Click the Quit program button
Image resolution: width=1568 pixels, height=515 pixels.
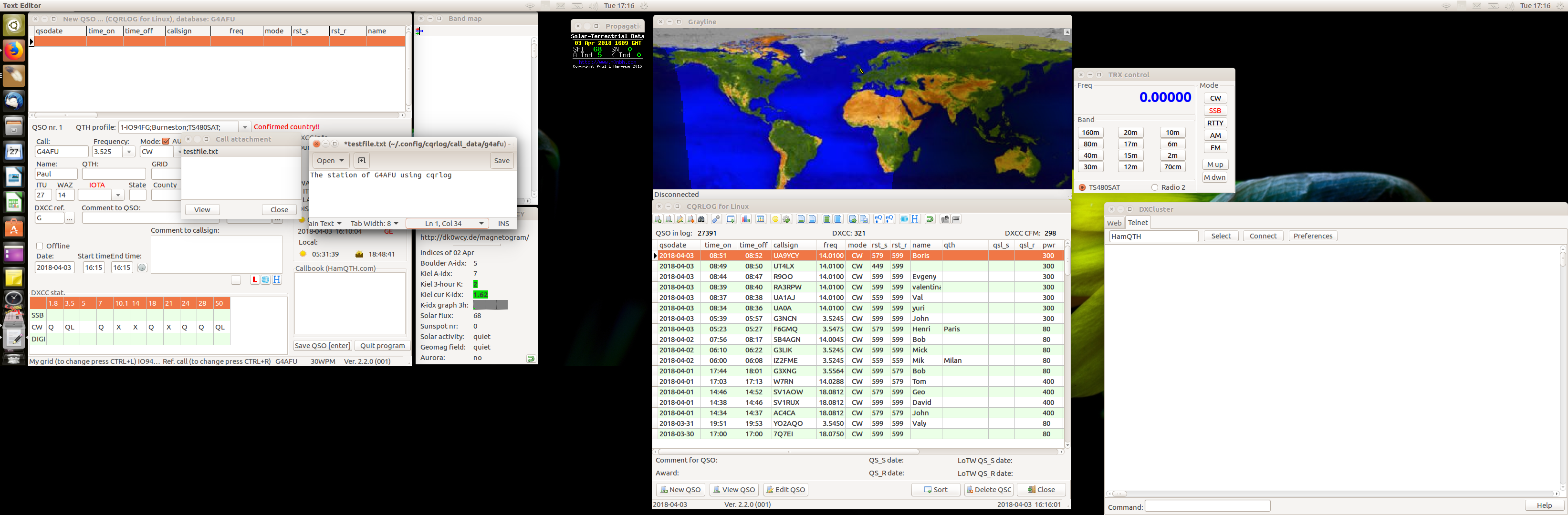[382, 345]
